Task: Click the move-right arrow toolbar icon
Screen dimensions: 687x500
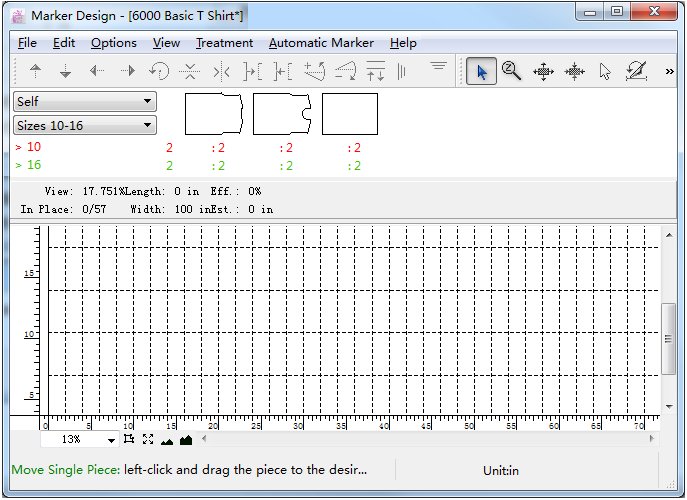Action: click(x=128, y=72)
